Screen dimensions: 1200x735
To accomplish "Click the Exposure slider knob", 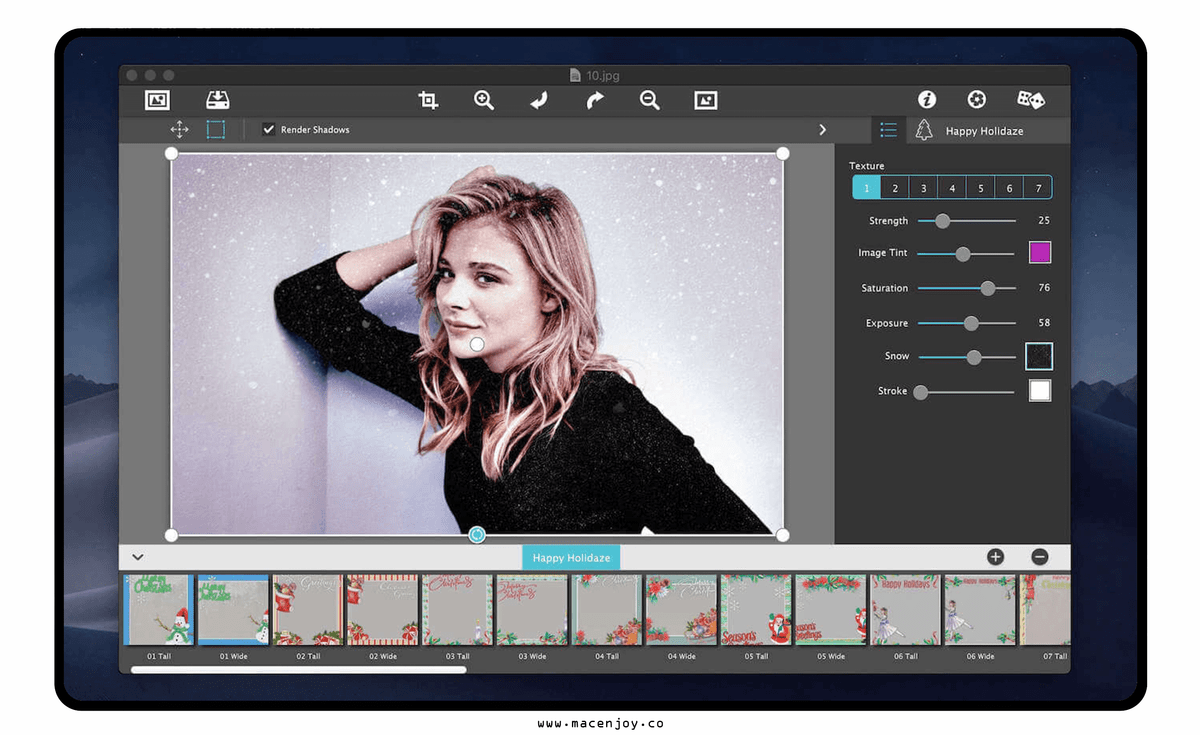I will (x=971, y=323).
